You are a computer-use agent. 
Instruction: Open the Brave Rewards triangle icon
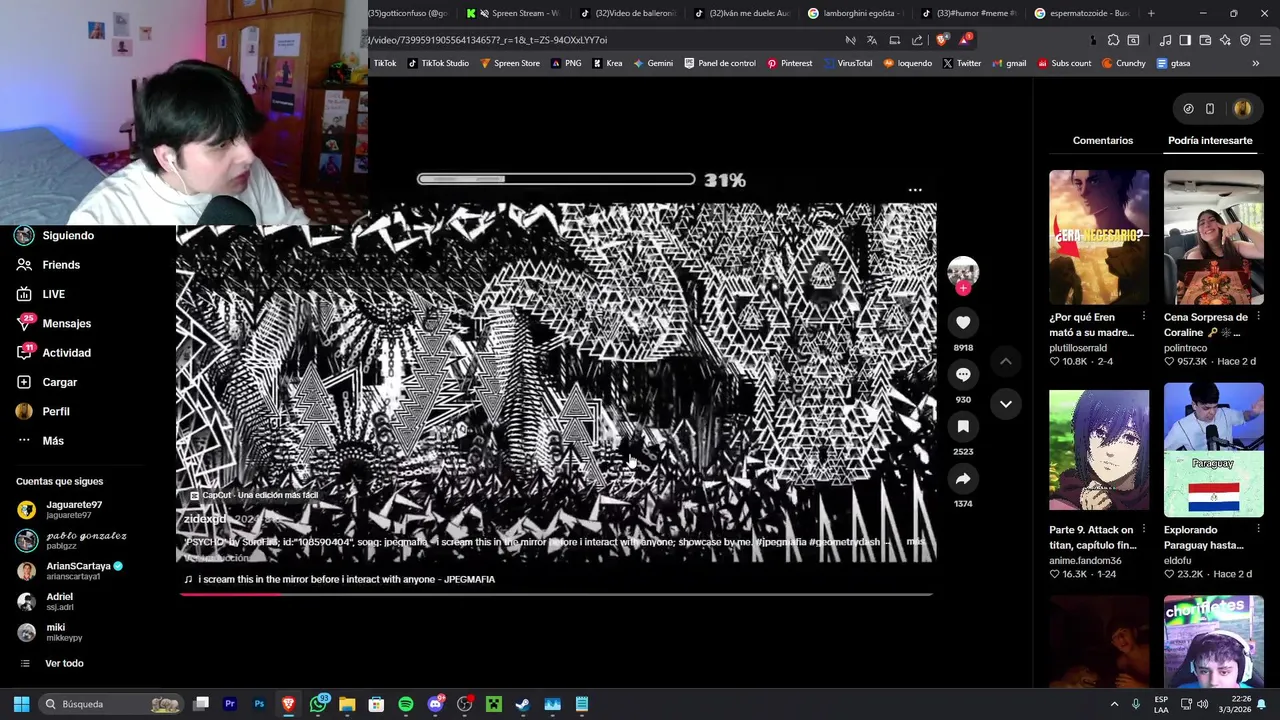click(x=965, y=40)
